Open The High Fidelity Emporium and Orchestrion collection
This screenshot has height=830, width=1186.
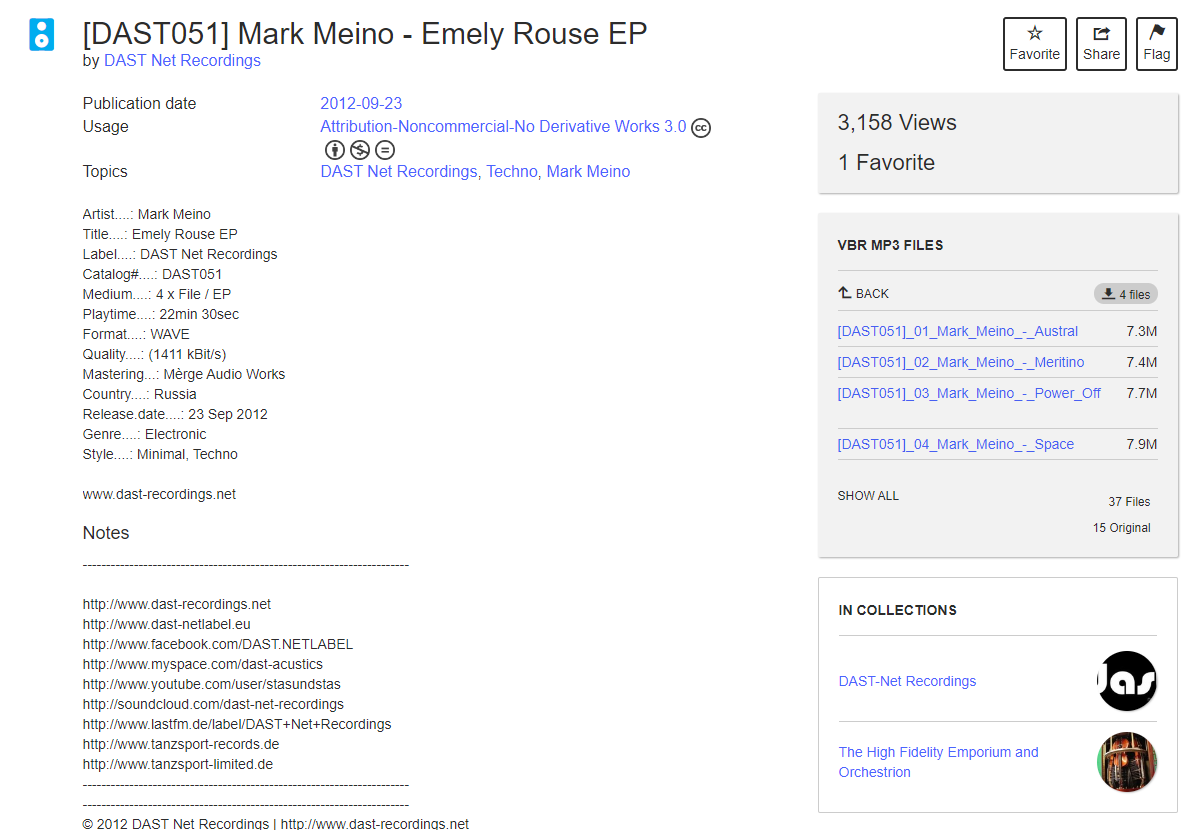click(938, 762)
